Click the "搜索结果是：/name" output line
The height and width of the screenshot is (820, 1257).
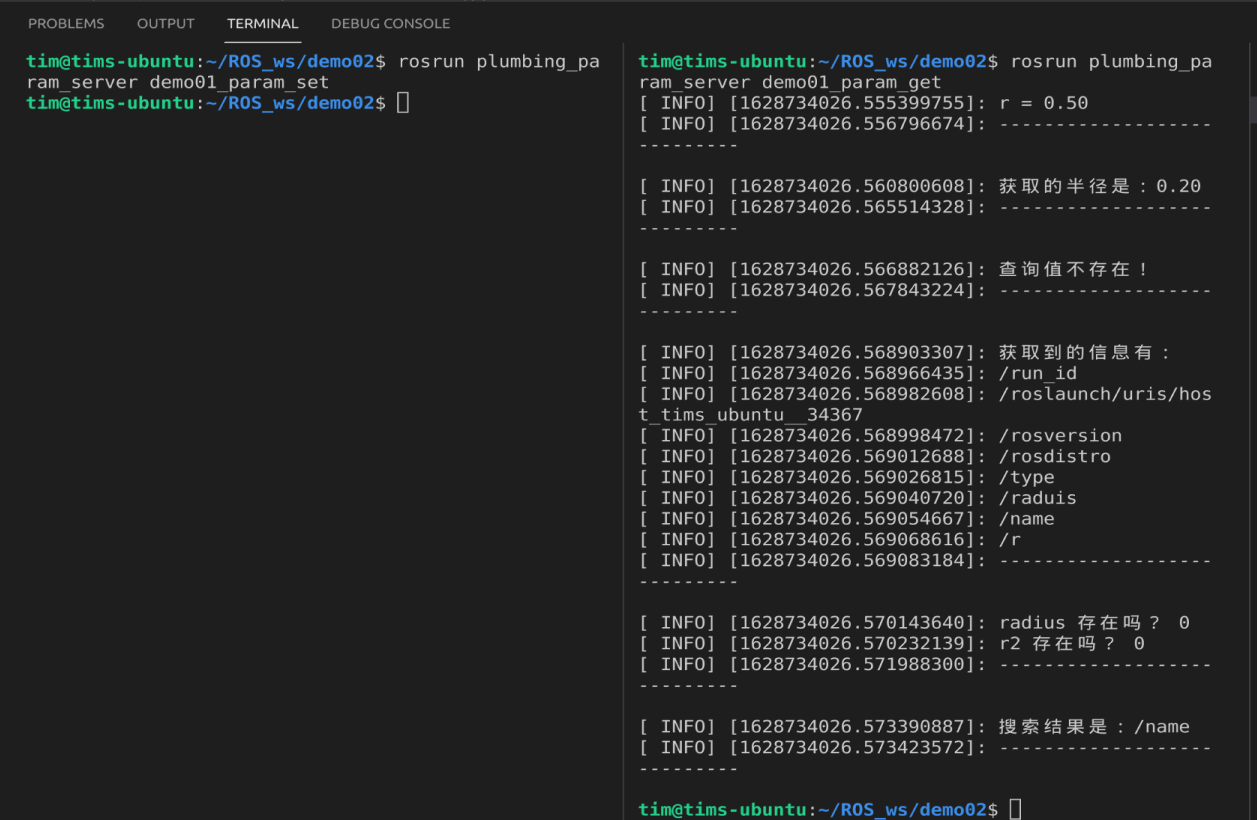[x=1094, y=727]
